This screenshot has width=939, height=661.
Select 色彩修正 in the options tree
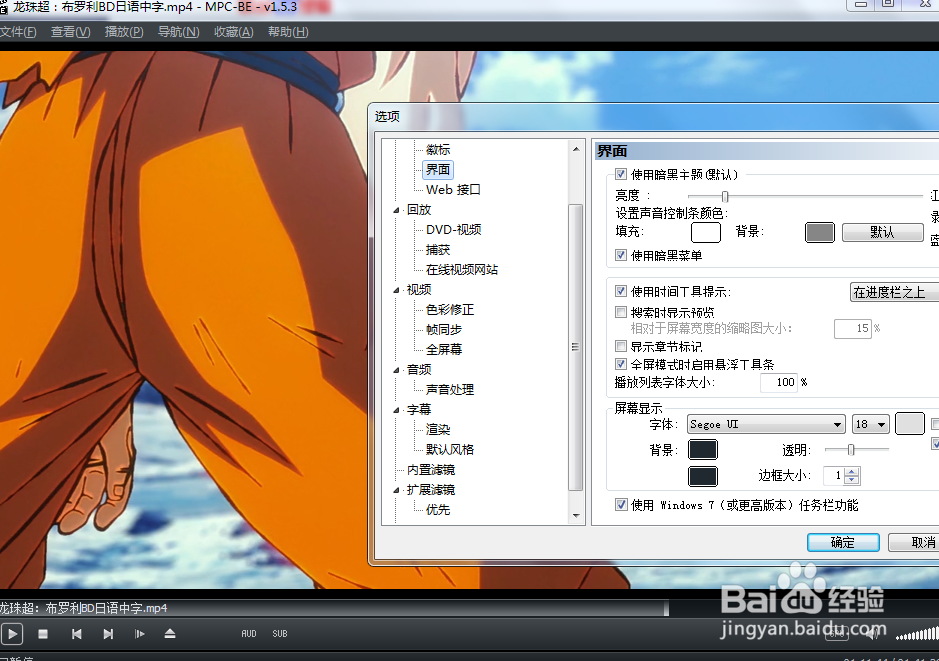450,310
